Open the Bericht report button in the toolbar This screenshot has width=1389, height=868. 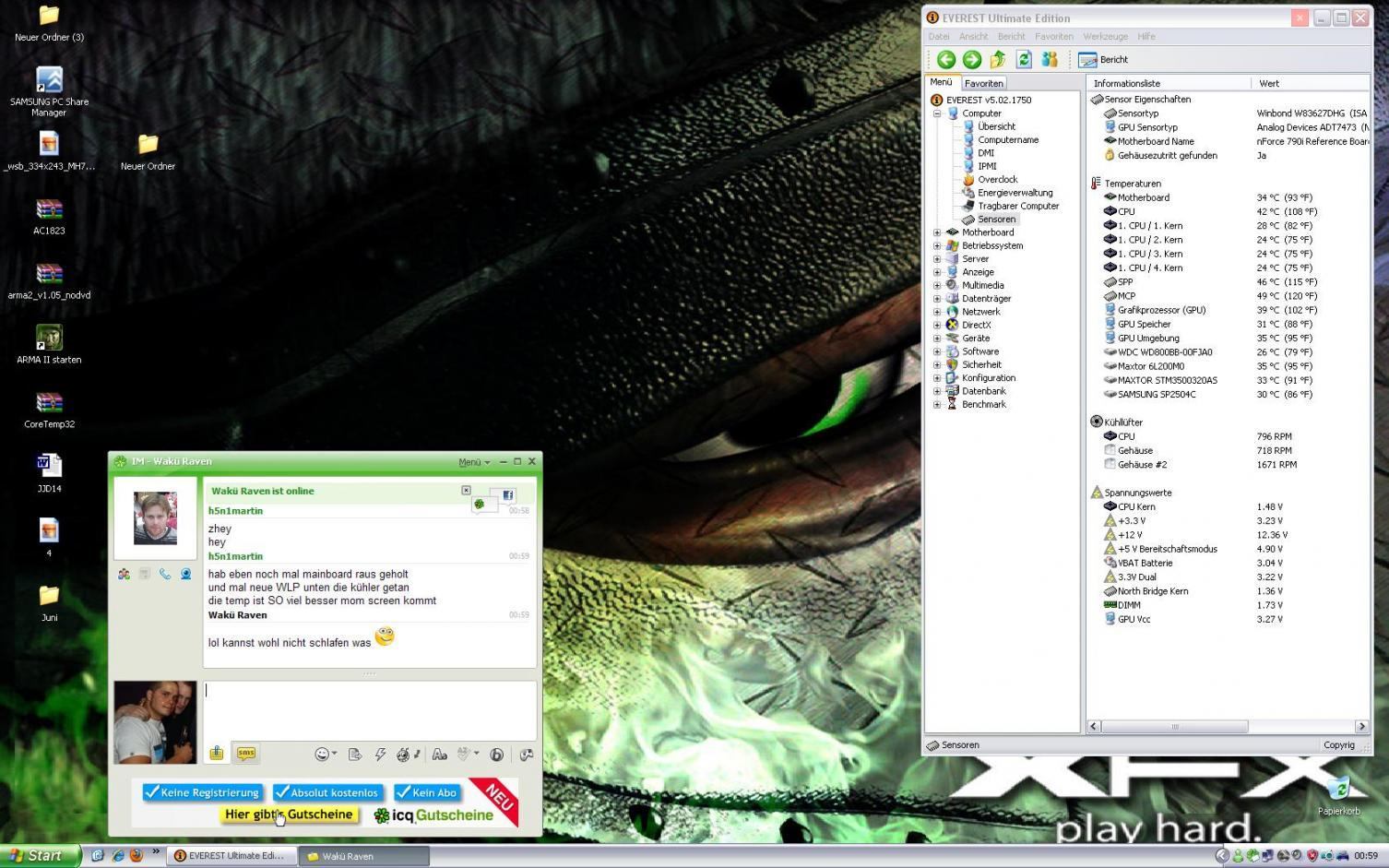[1103, 59]
